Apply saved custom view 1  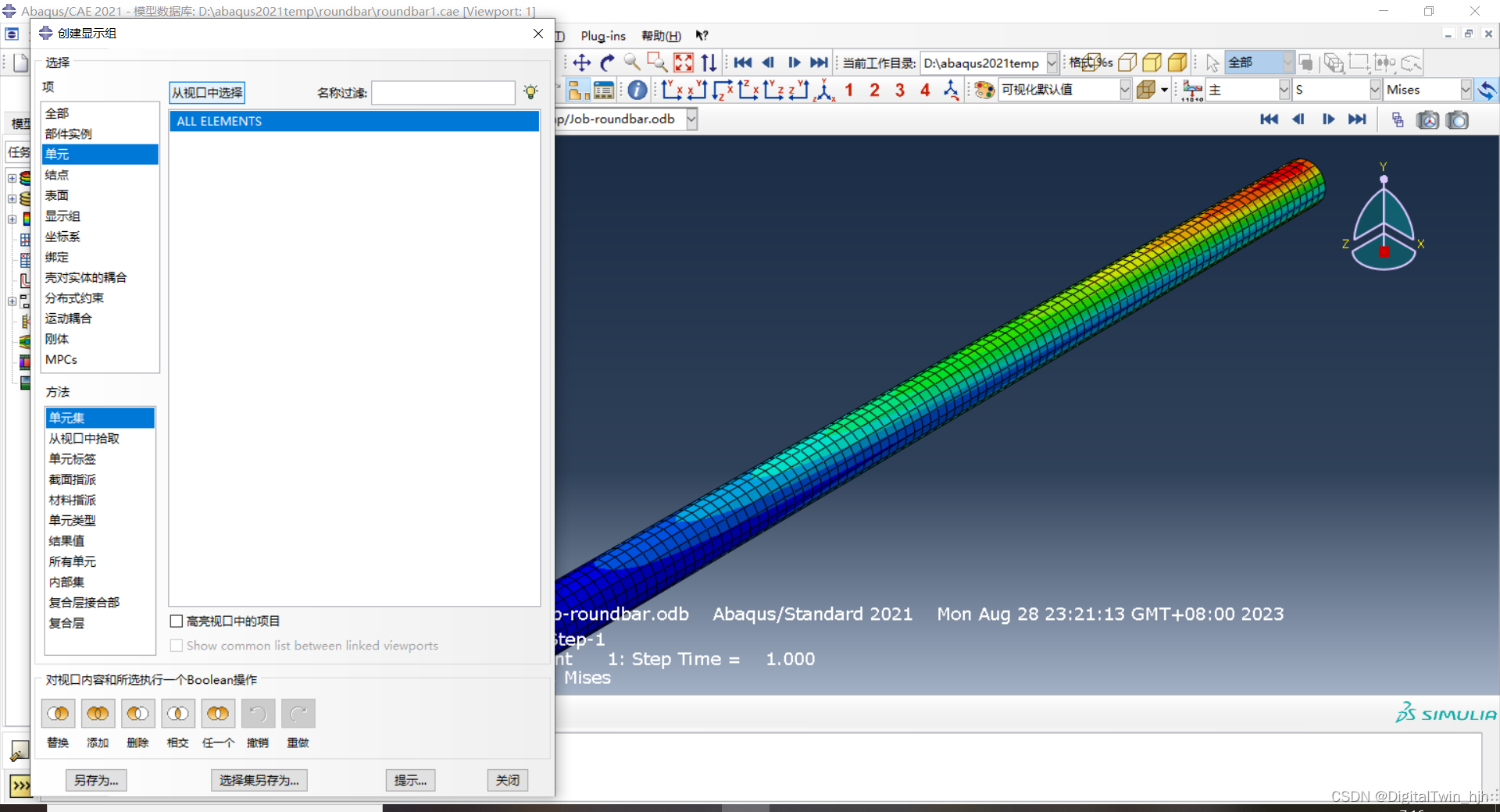pyautogui.click(x=849, y=91)
